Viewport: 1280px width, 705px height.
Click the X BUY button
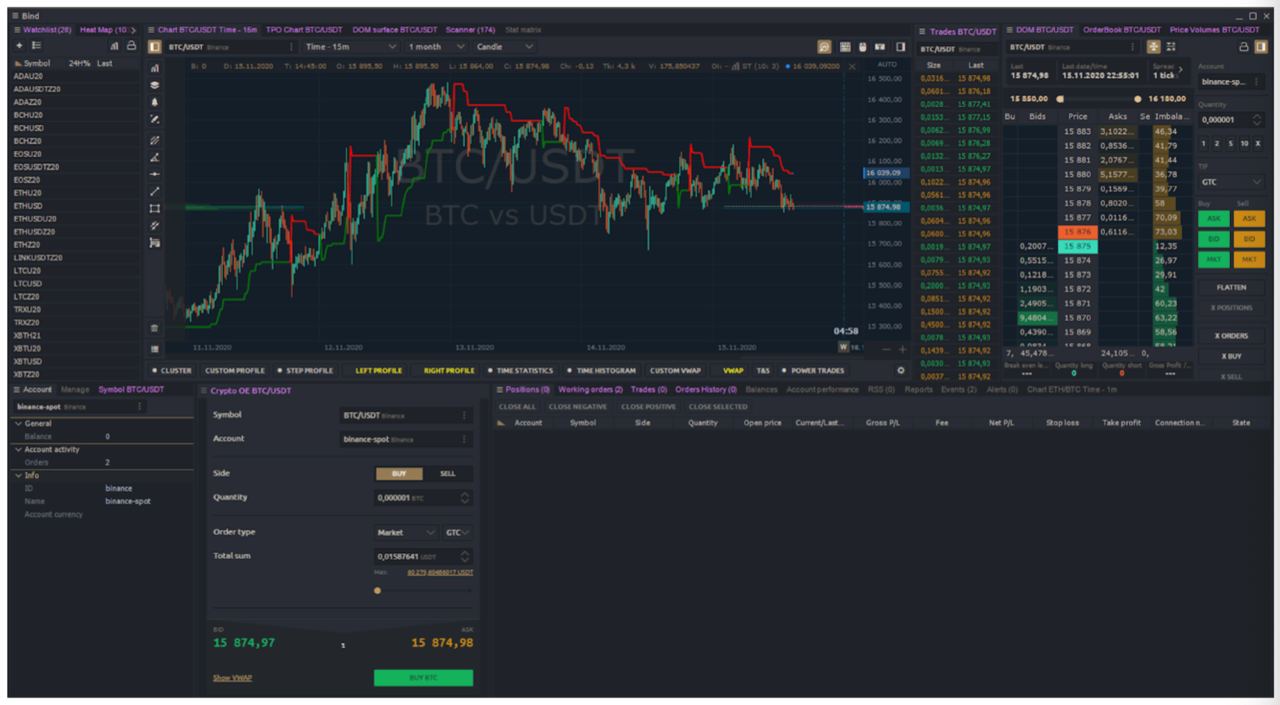[1231, 356]
